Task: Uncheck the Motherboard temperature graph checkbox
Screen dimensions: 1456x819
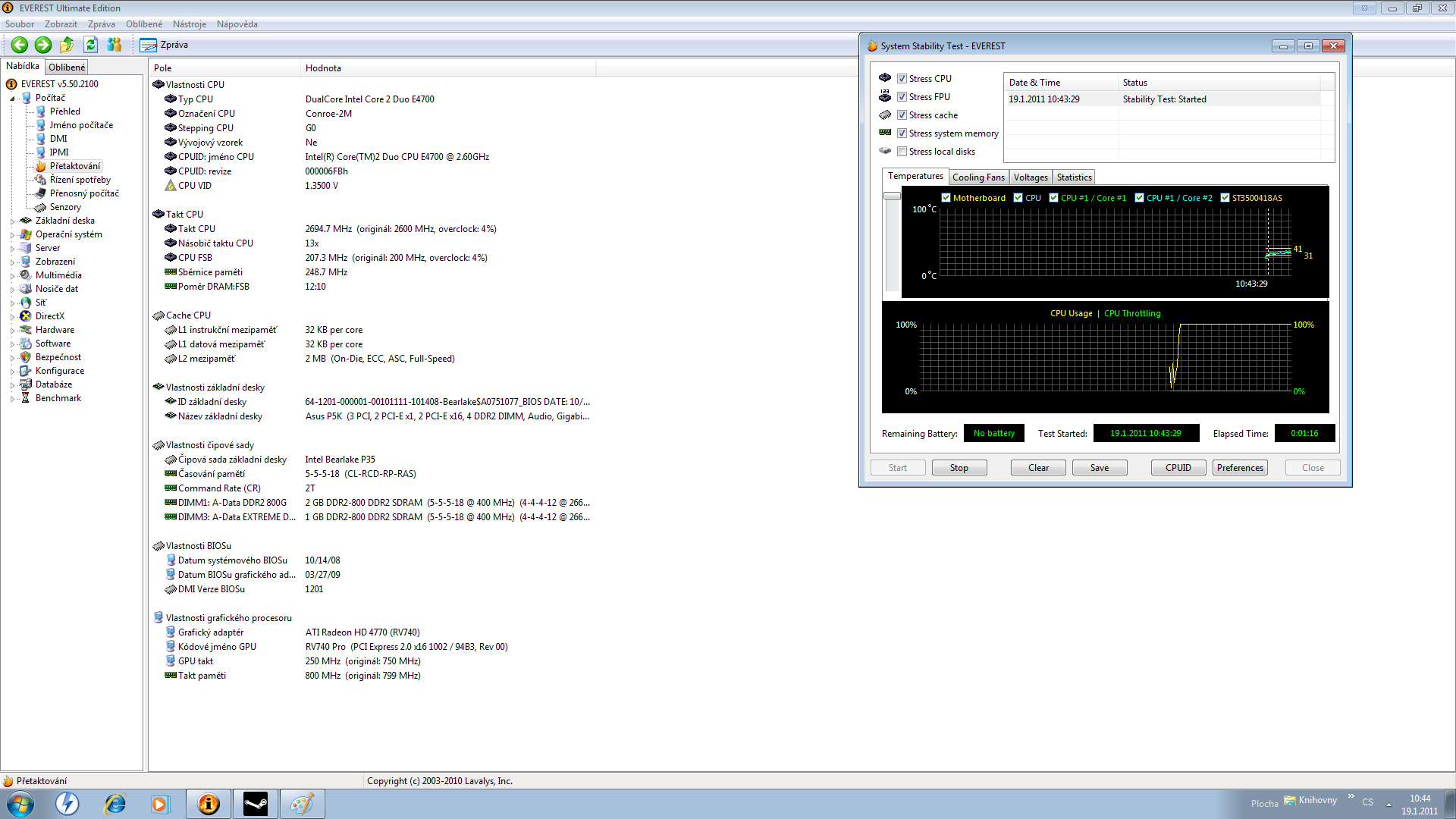Action: 946,198
